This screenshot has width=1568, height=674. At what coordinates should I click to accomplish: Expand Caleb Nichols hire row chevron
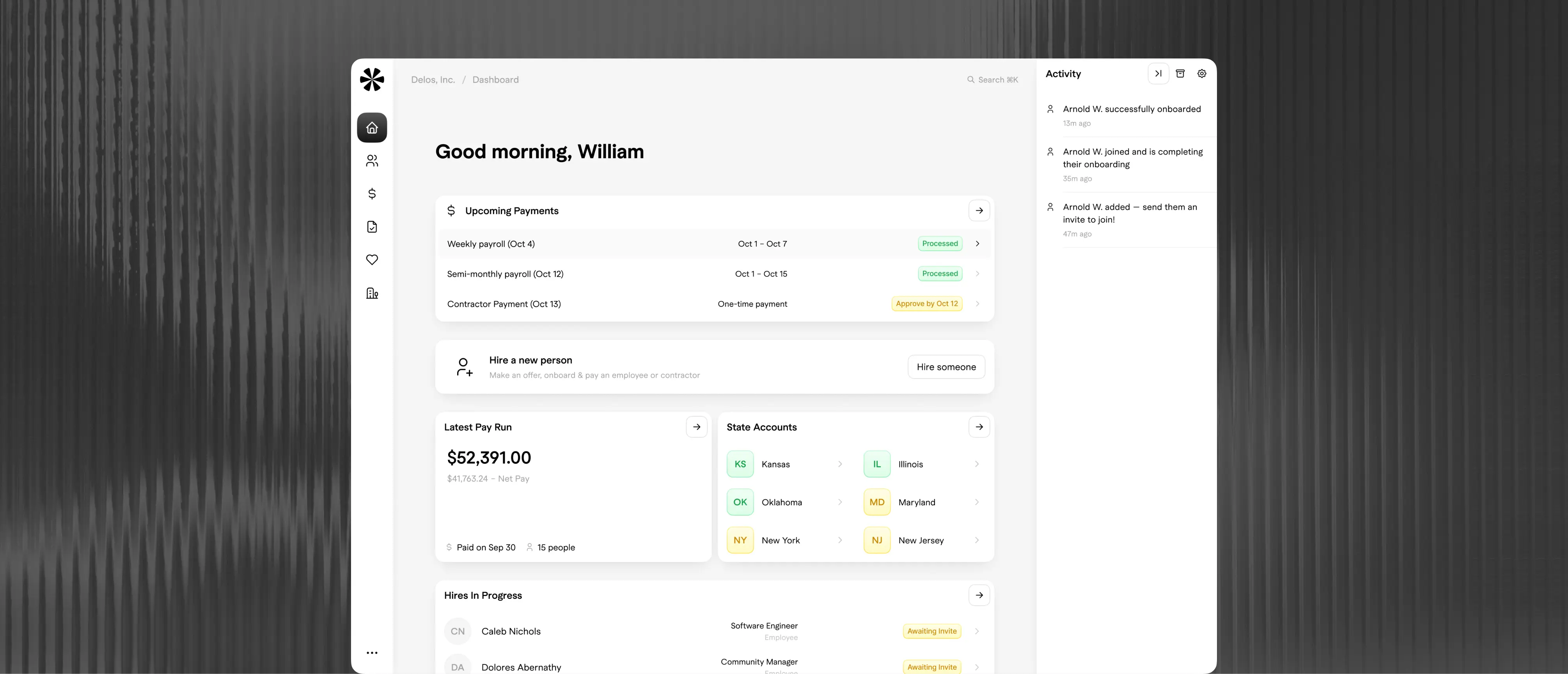coord(977,631)
